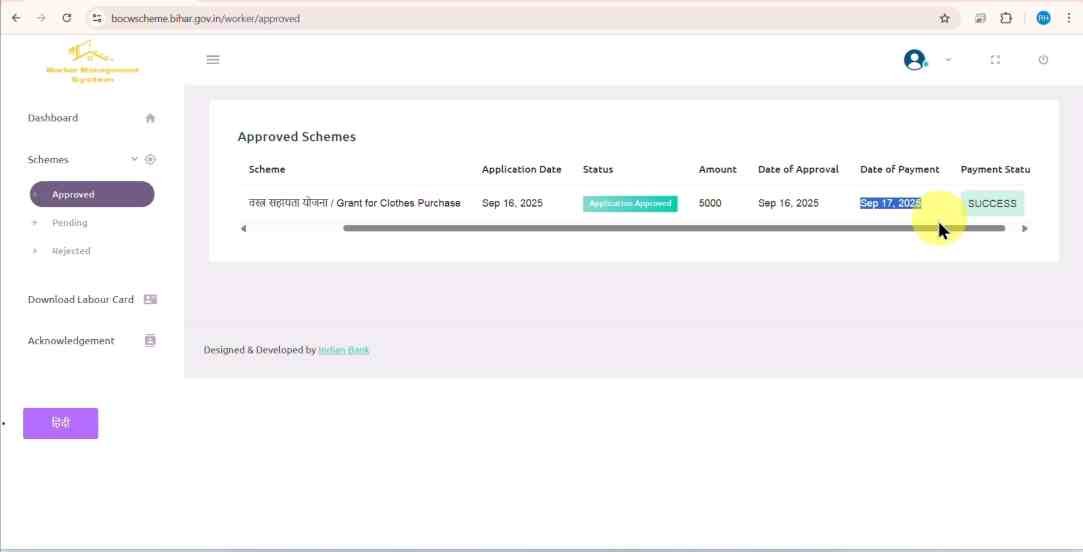1083x552 pixels.
Task: Open browser extensions puzzle icon
Action: click(1006, 18)
